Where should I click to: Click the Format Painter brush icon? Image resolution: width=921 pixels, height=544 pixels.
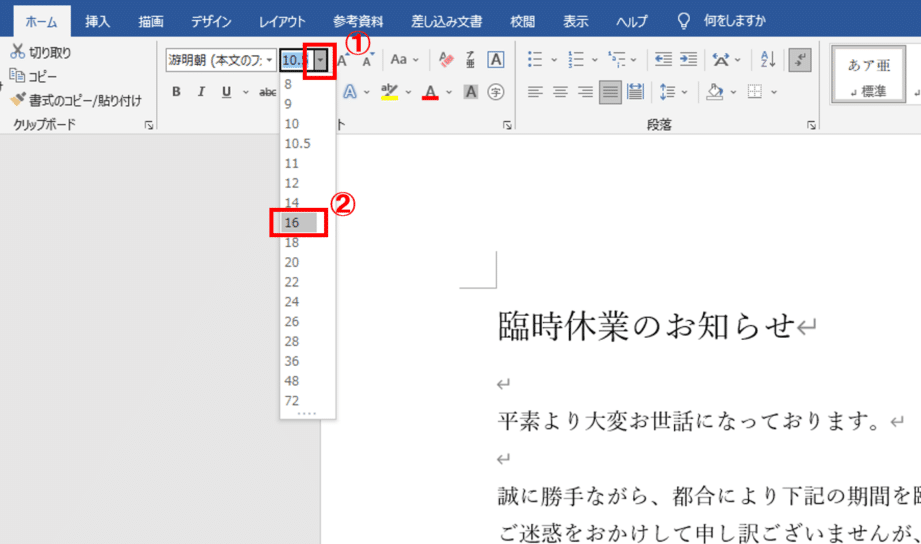pyautogui.click(x=17, y=100)
